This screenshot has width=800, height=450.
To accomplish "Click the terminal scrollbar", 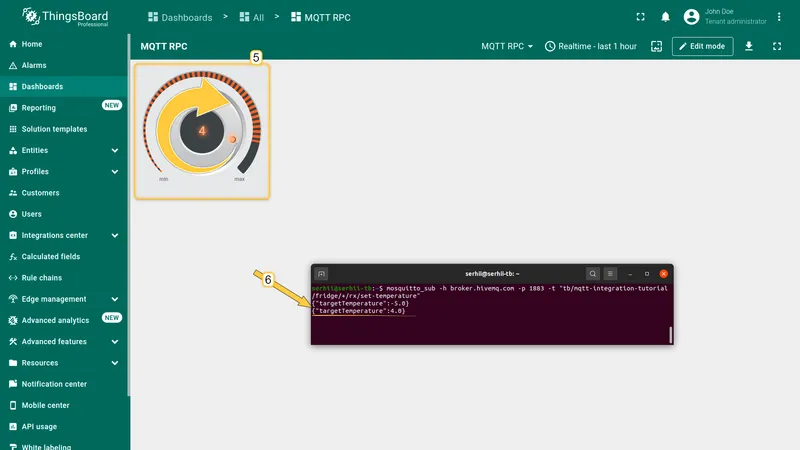I will click(x=670, y=335).
